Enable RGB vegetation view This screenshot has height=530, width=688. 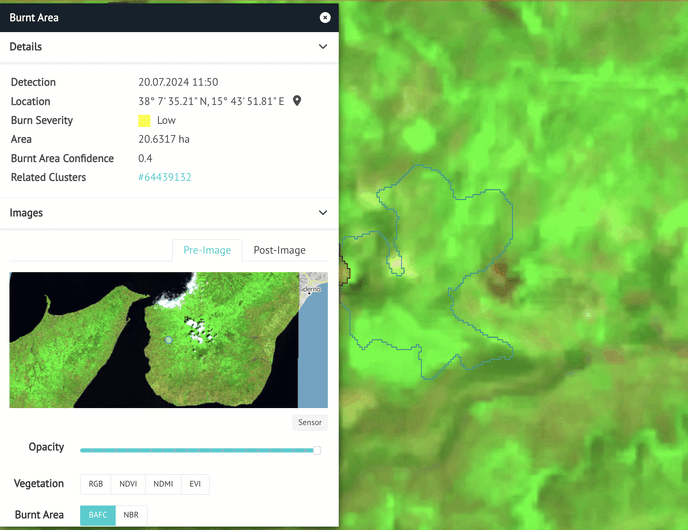click(96, 484)
